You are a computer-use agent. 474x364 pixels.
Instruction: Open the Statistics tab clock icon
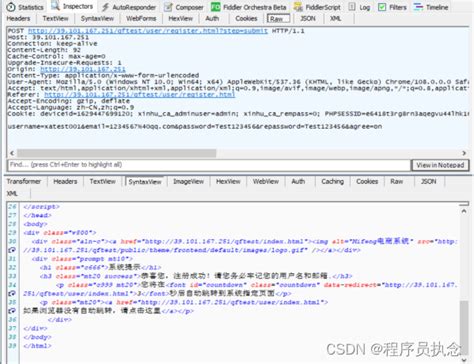(x=11, y=7)
